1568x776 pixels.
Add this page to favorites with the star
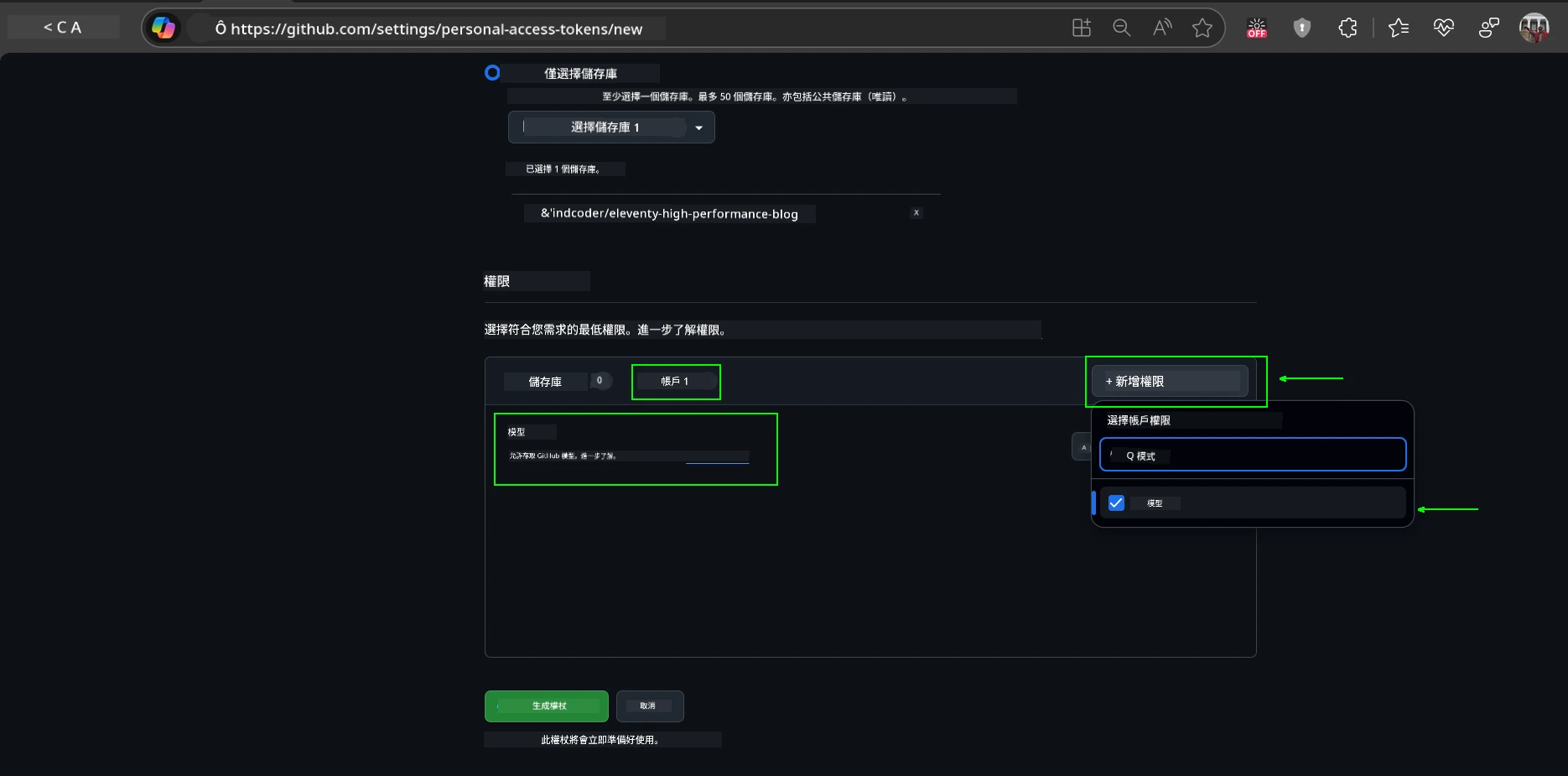(1202, 28)
